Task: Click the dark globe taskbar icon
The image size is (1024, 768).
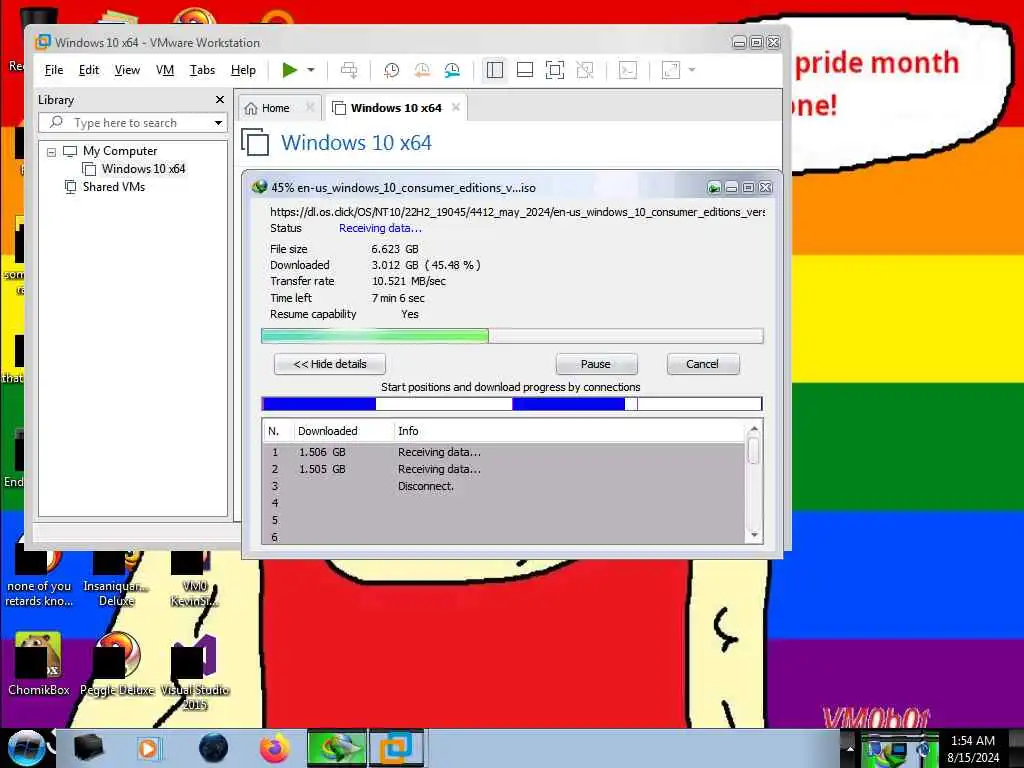Action: click(x=214, y=748)
